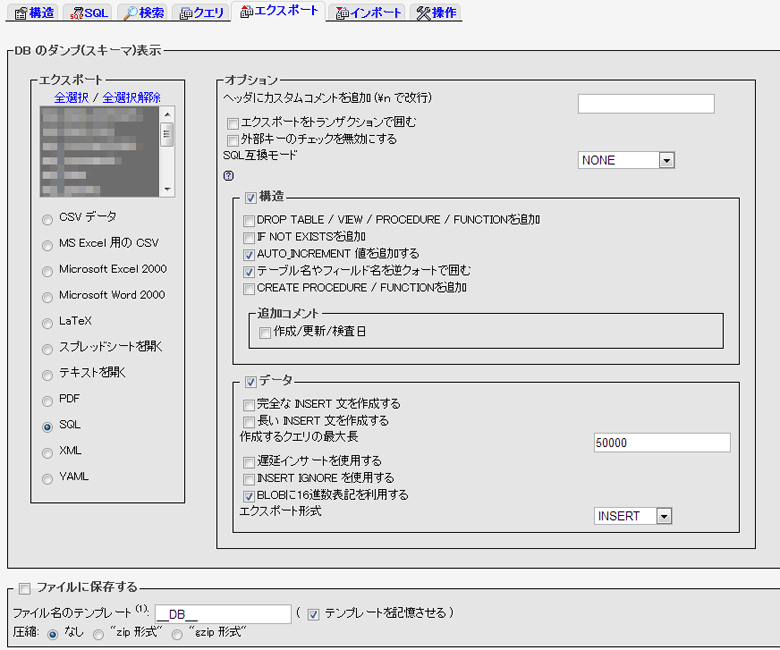Open the SQL tab
Viewport: 780px width, 650px height.
click(x=89, y=12)
